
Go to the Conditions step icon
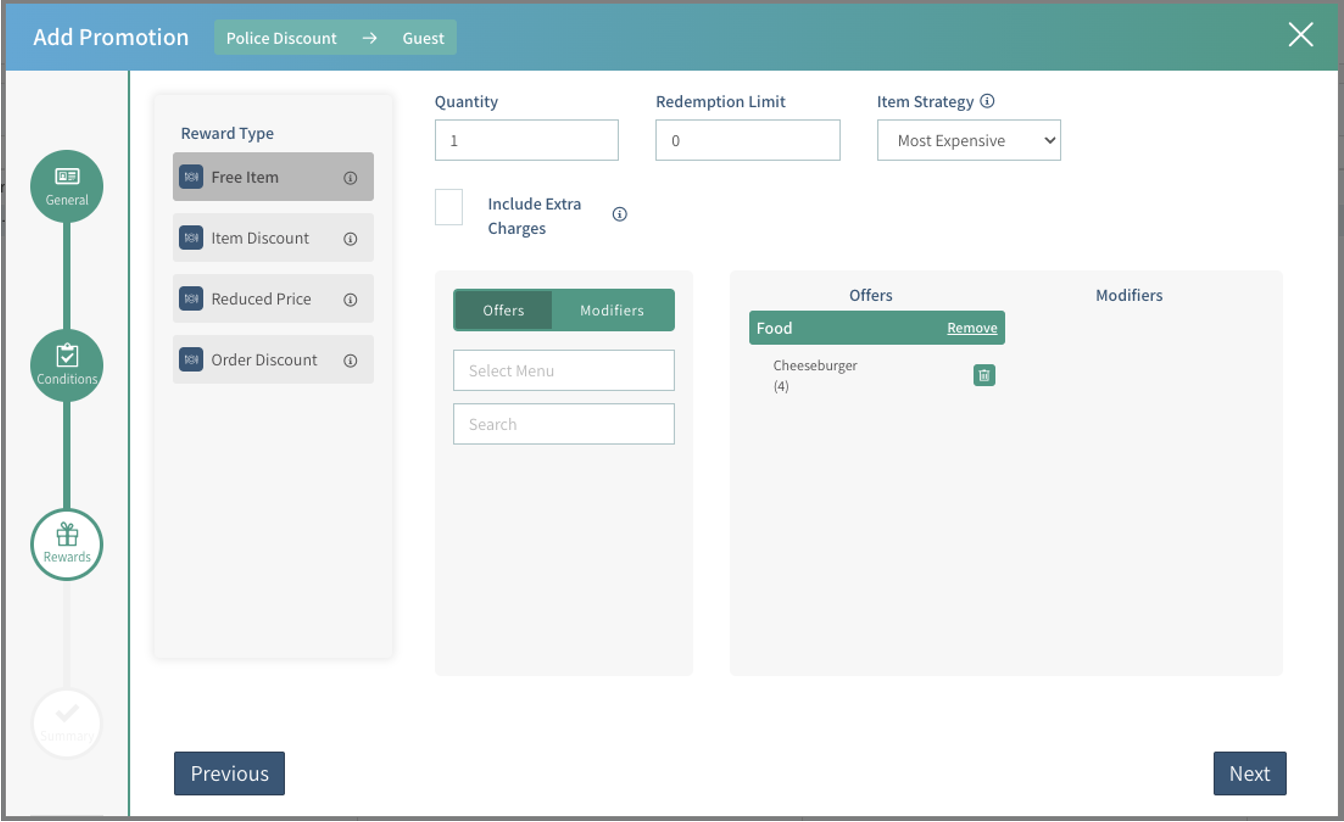pos(67,365)
